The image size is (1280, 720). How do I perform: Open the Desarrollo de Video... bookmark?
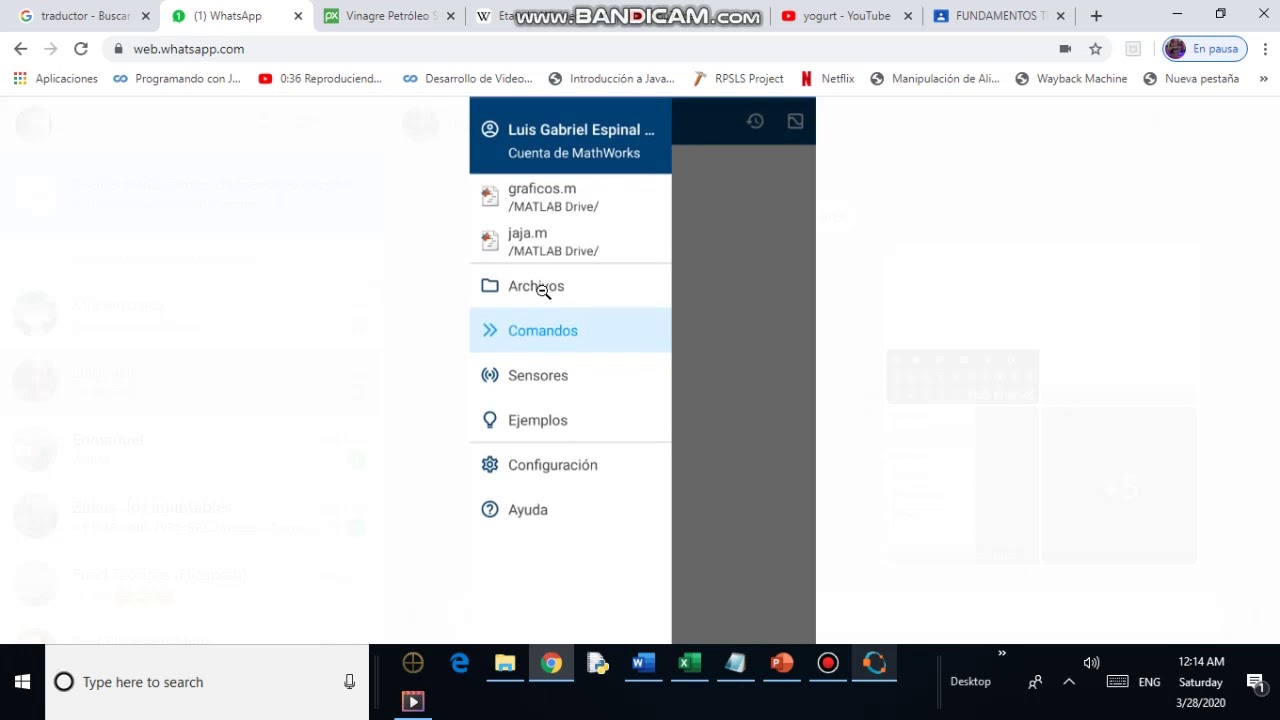(467, 79)
